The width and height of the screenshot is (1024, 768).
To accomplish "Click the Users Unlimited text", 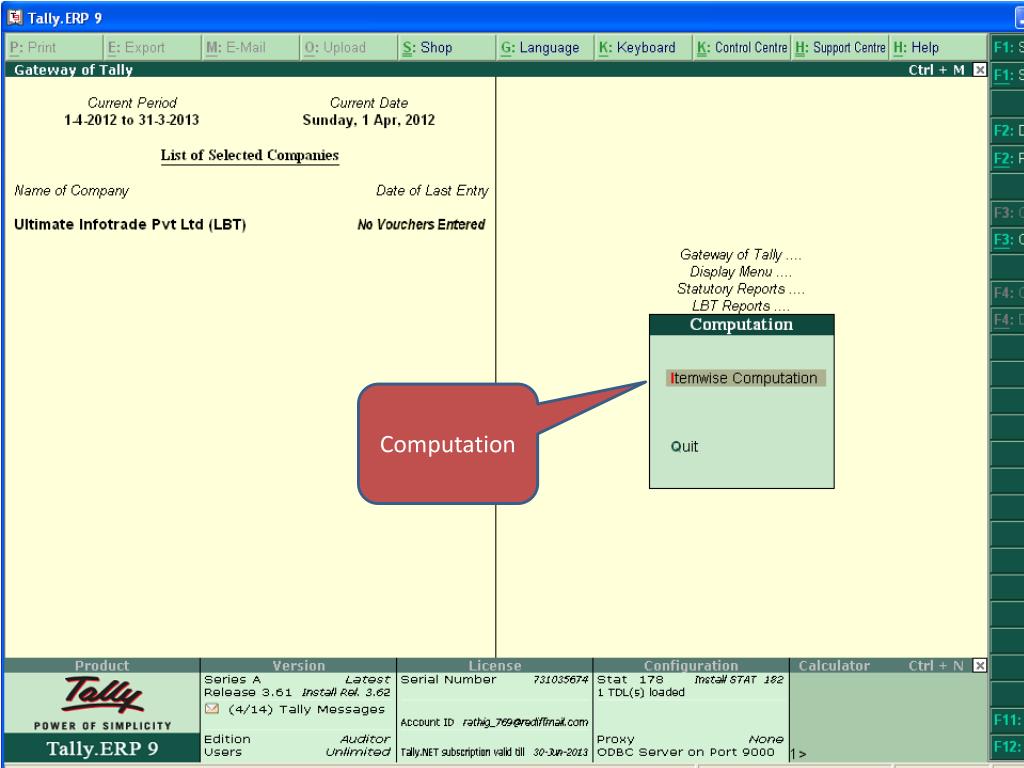I will (297, 752).
